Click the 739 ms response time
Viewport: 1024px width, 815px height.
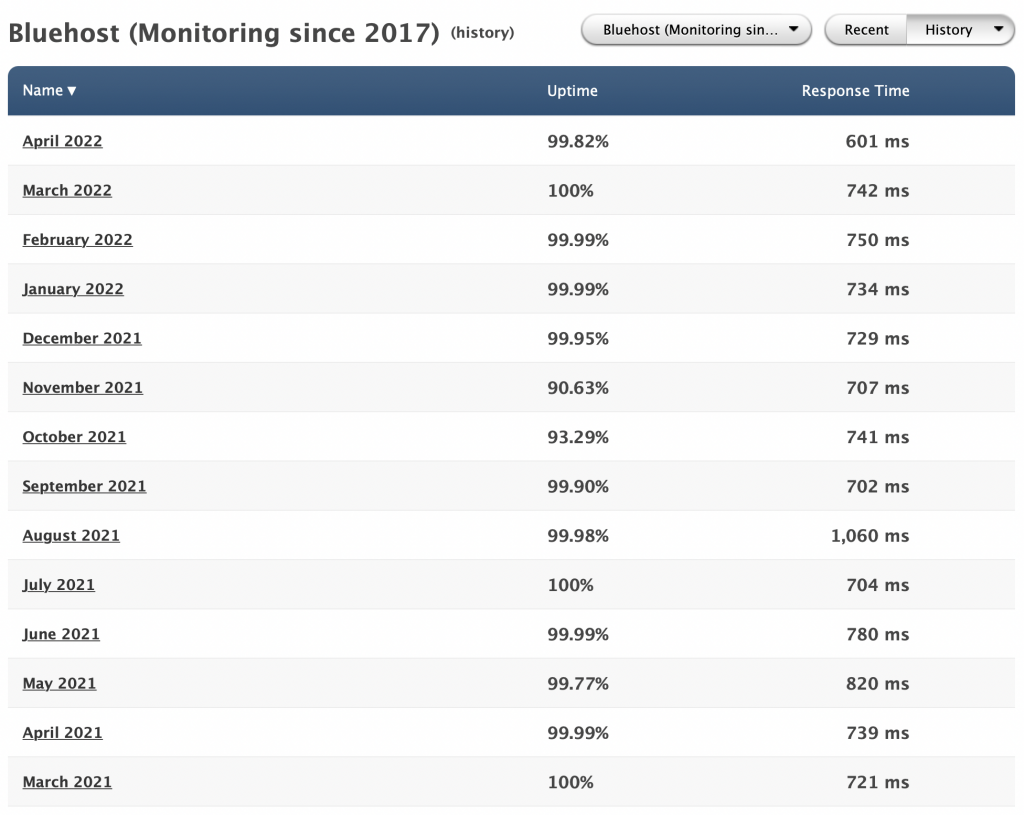click(x=877, y=733)
